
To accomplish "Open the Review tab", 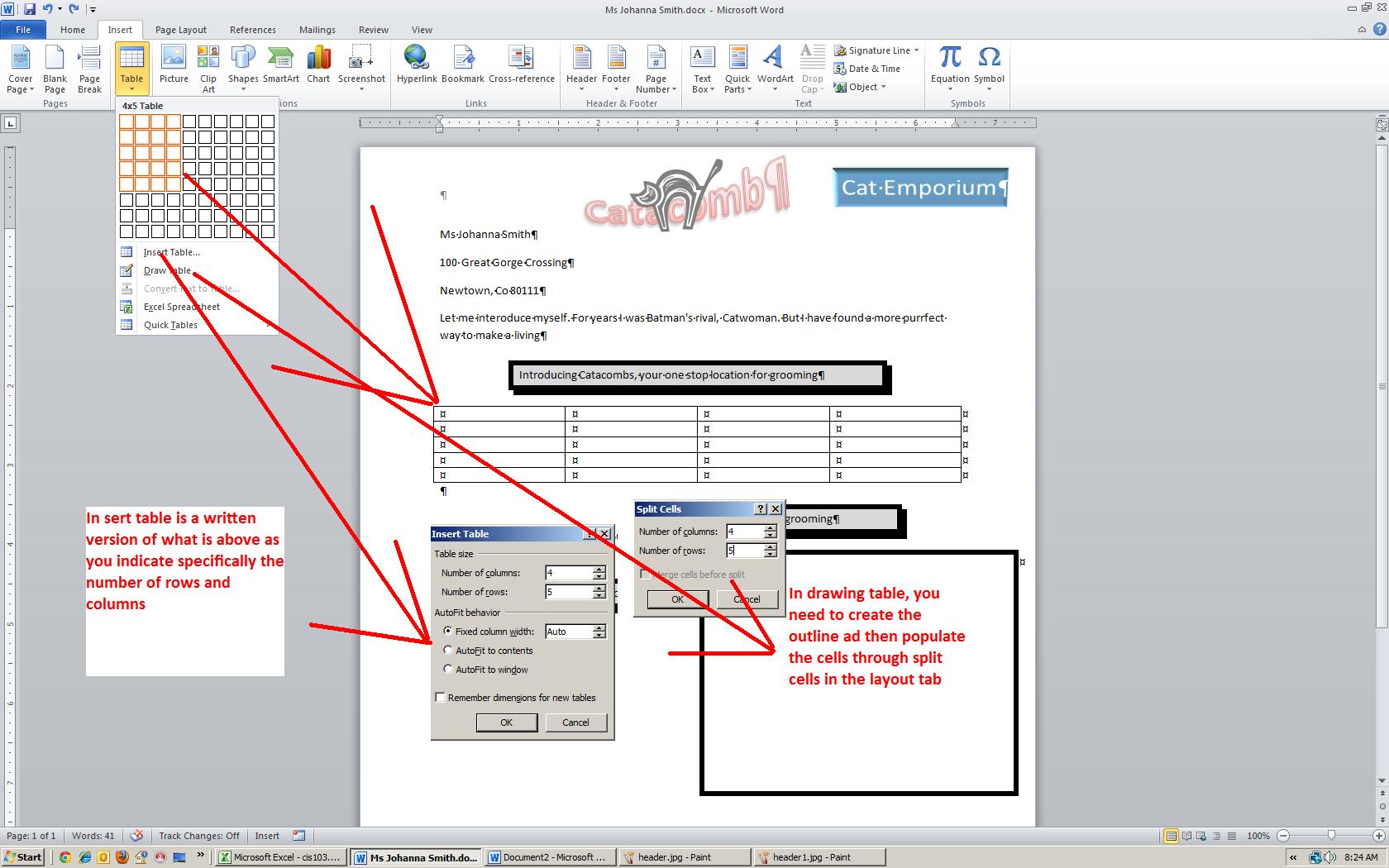I will (374, 30).
